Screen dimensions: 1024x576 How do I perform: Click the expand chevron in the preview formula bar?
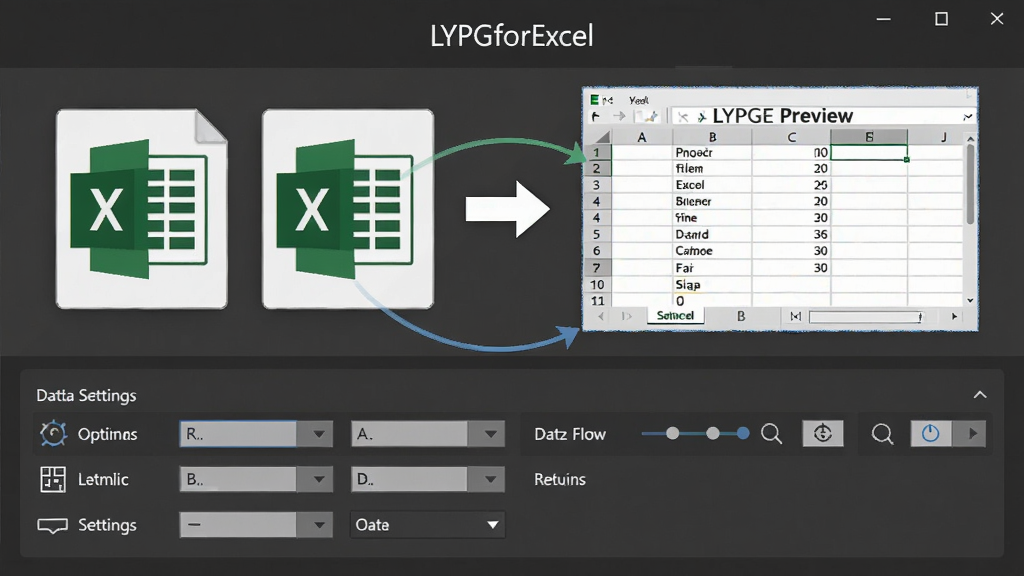click(x=968, y=117)
